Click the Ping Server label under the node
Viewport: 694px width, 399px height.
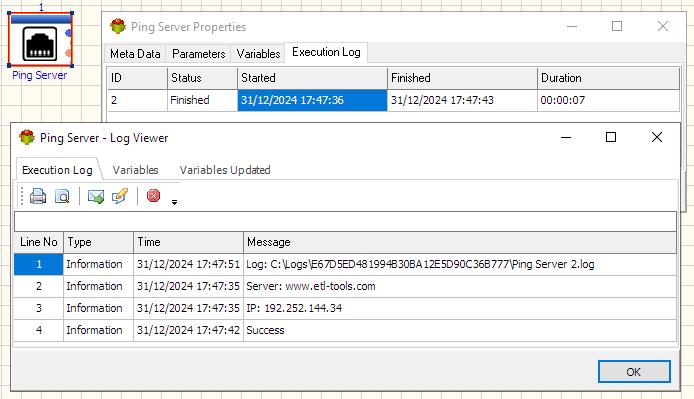click(x=40, y=75)
